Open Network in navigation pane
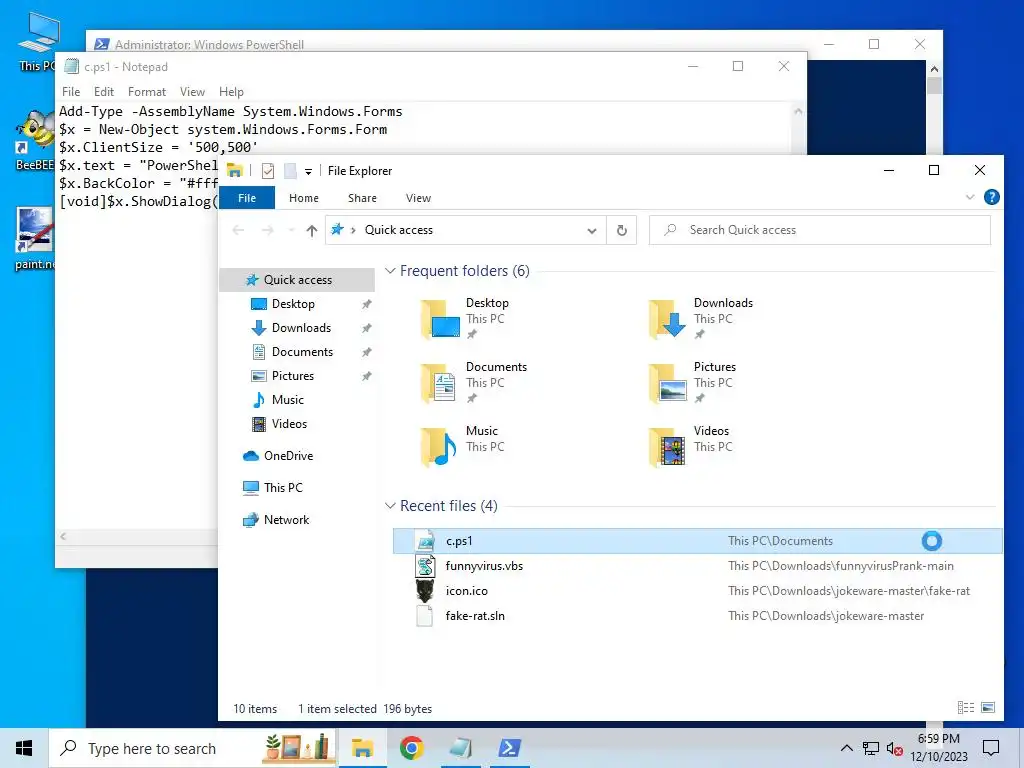Image resolution: width=1024 pixels, height=768 pixels. point(286,520)
